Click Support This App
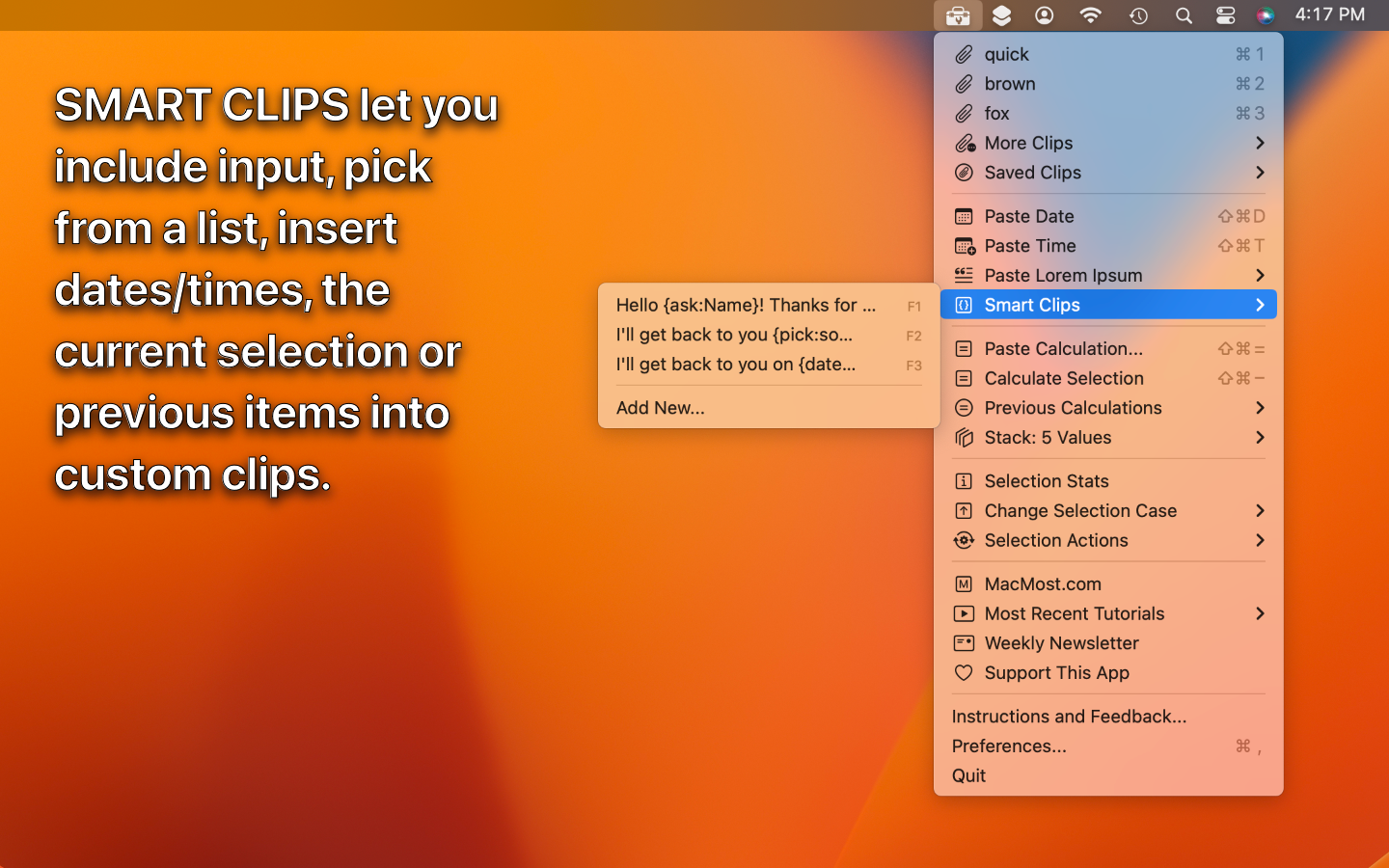1389x868 pixels. [x=1108, y=673]
